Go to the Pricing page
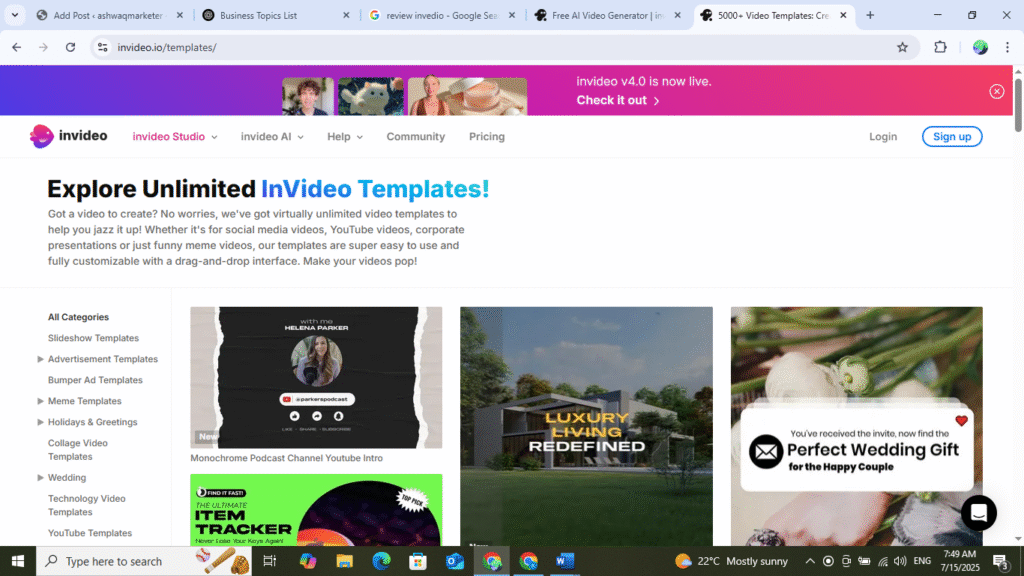This screenshot has height=576, width=1024. 487,137
